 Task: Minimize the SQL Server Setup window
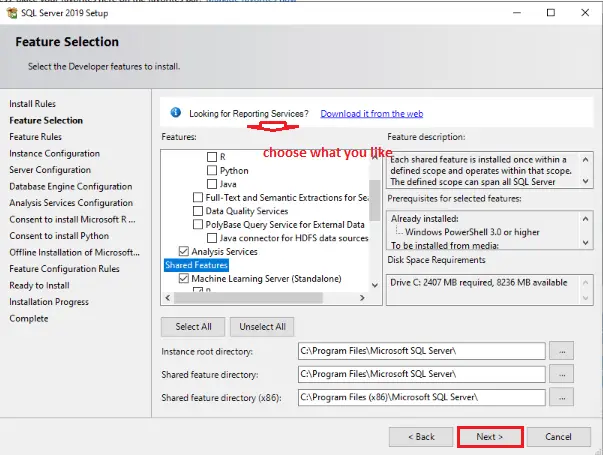pyautogui.click(x=517, y=13)
